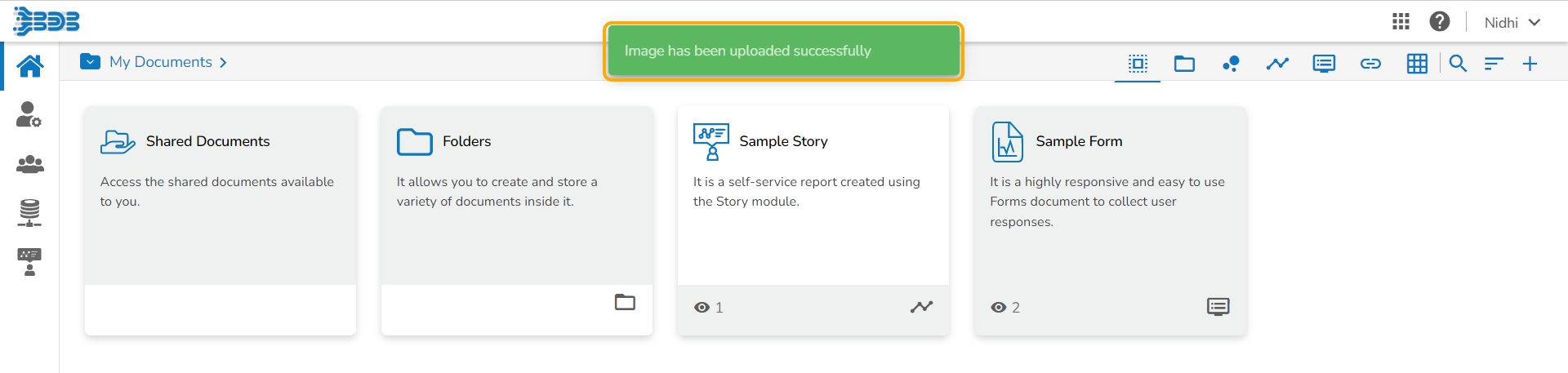Viewport: 1568px width, 373px height.
Task: Click the Shared Documents card
Action: coord(220,196)
